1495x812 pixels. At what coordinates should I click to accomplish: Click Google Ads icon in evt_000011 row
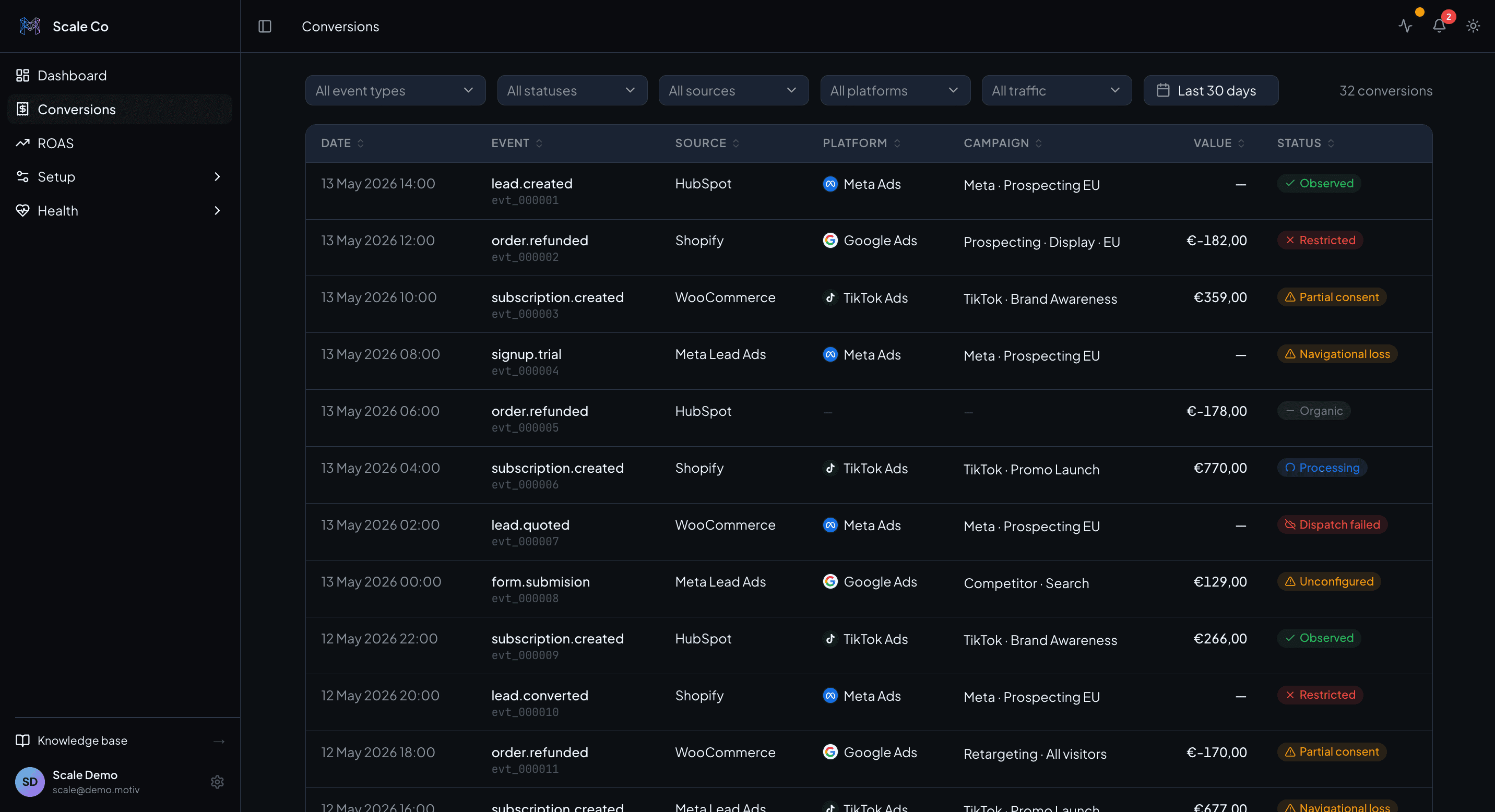tap(830, 753)
